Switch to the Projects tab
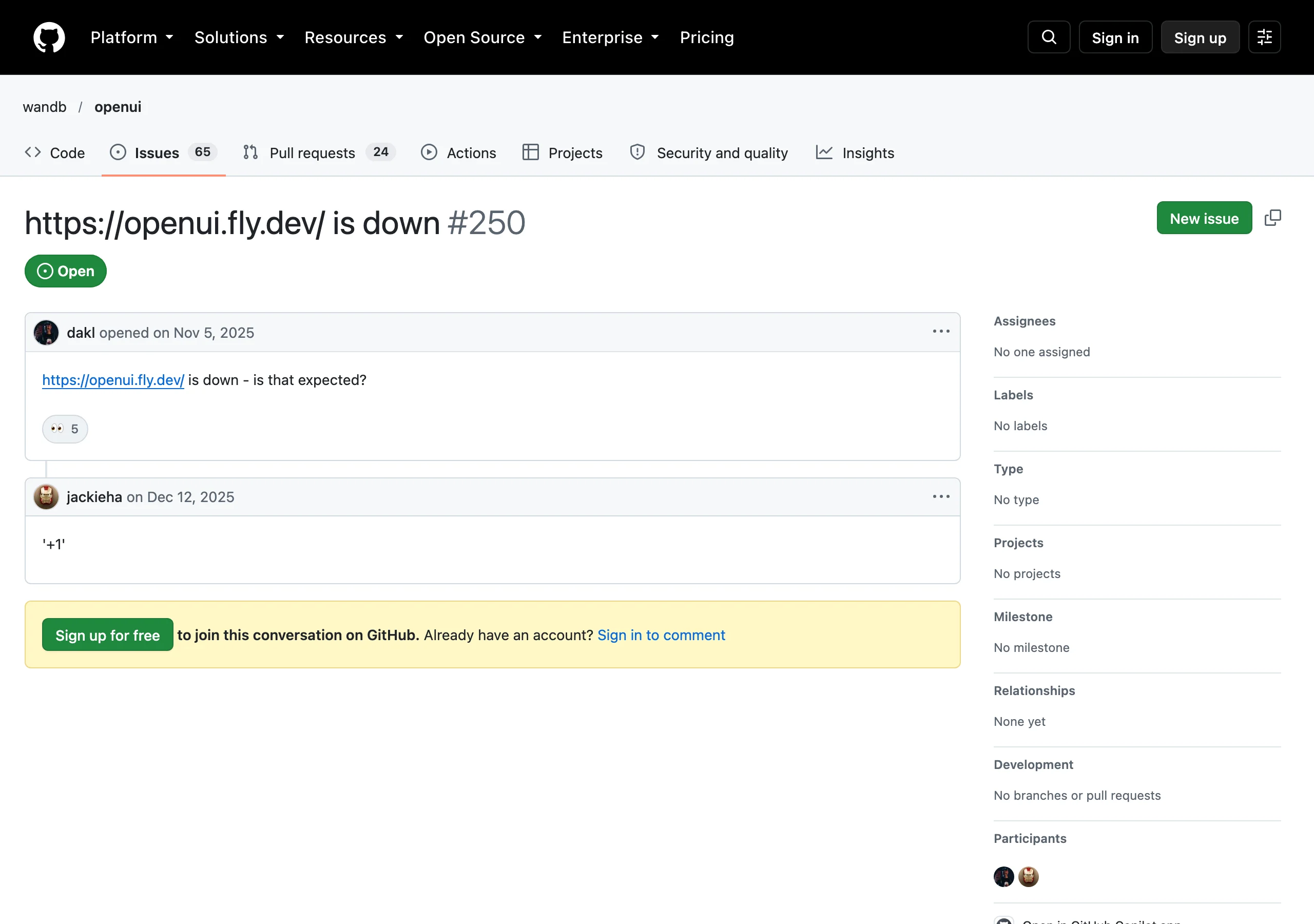 (563, 153)
